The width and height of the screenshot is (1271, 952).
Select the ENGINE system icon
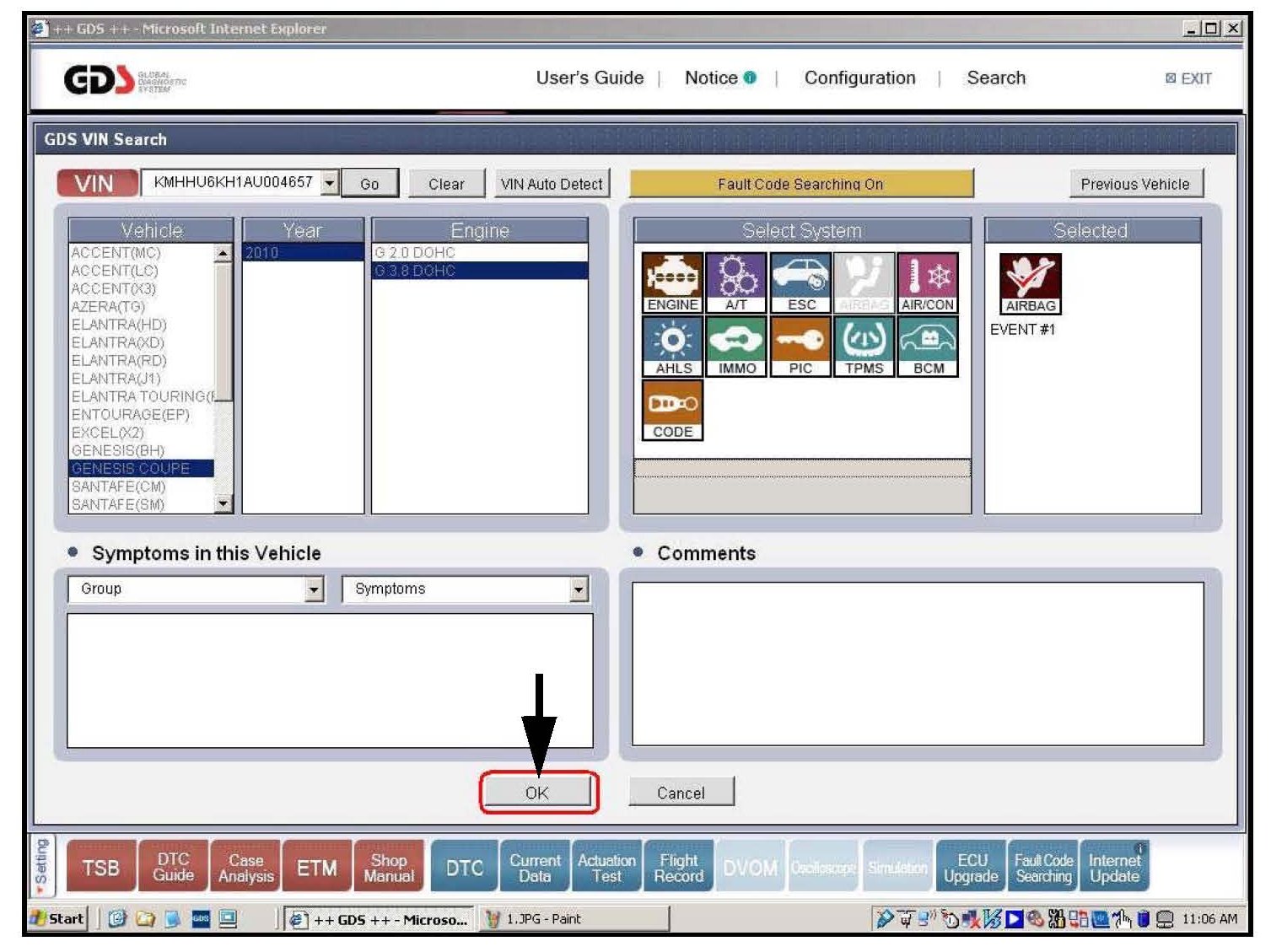click(x=671, y=282)
